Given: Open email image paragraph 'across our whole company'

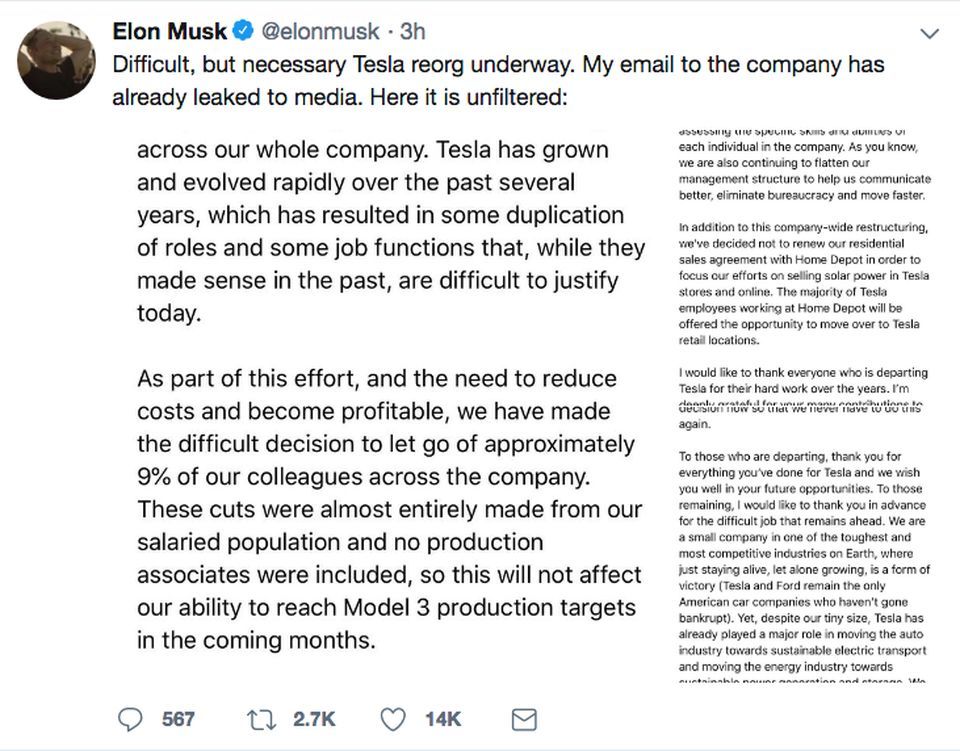Looking at the screenshot, I should click(x=382, y=231).
